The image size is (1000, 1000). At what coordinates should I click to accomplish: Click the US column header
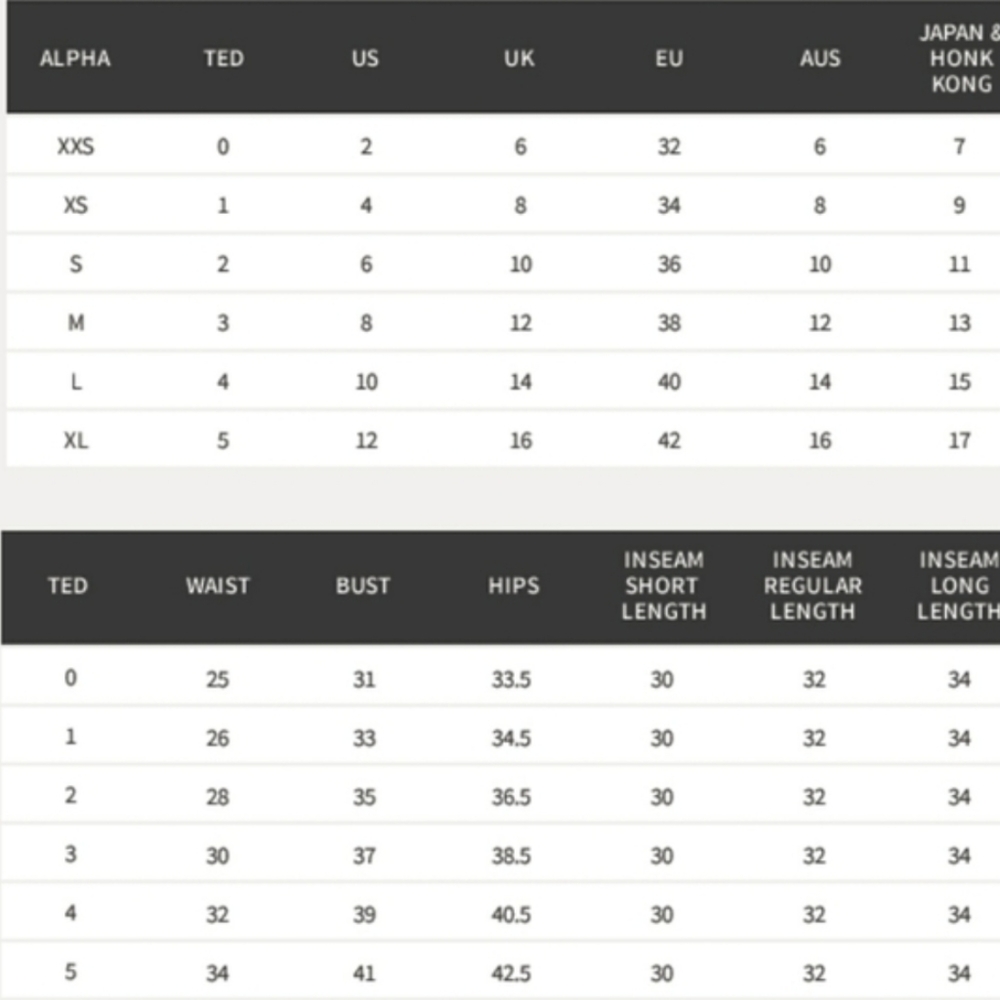365,59
